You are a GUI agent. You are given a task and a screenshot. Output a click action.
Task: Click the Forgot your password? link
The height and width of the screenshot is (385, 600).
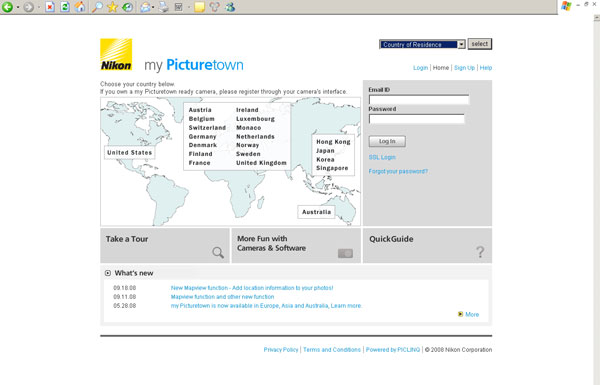click(x=398, y=171)
